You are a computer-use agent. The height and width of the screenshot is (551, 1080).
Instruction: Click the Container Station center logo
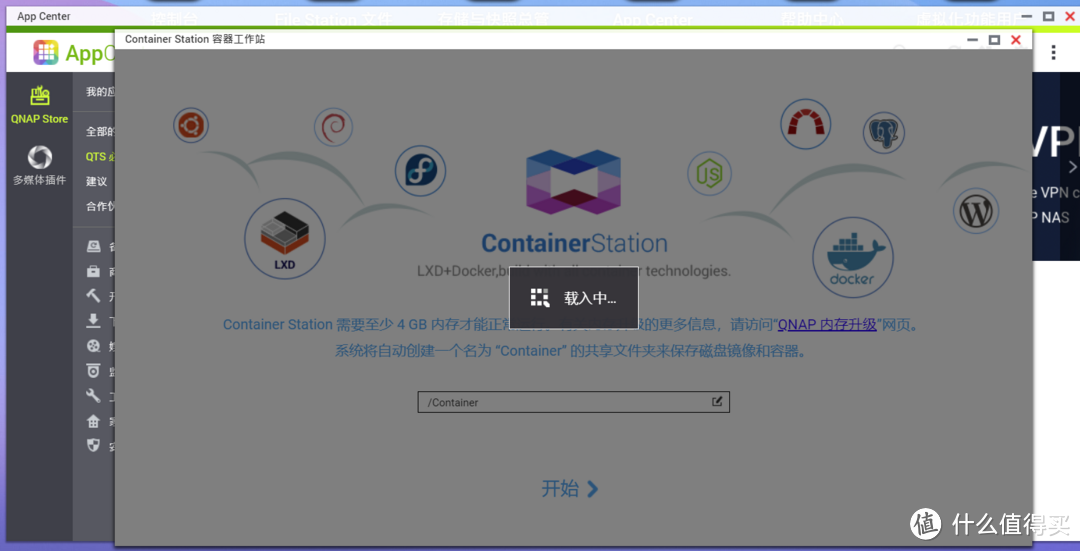(x=573, y=182)
